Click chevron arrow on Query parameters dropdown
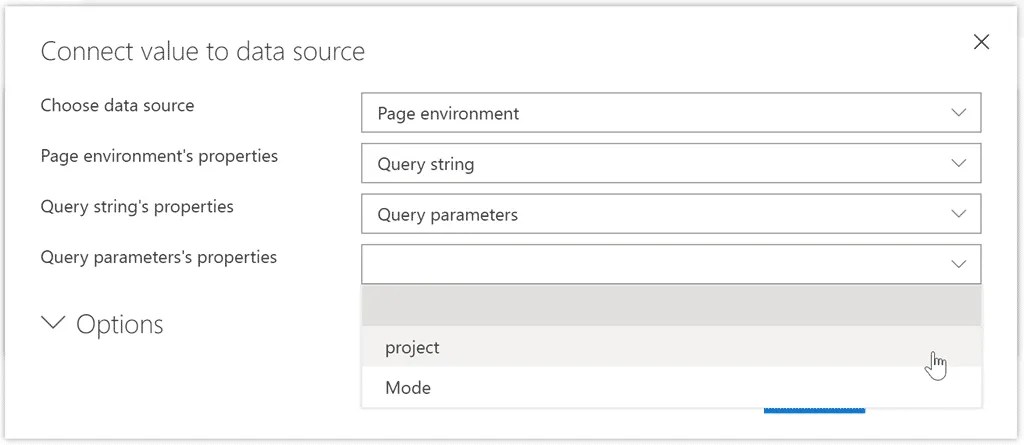1024x445 pixels. click(x=959, y=214)
